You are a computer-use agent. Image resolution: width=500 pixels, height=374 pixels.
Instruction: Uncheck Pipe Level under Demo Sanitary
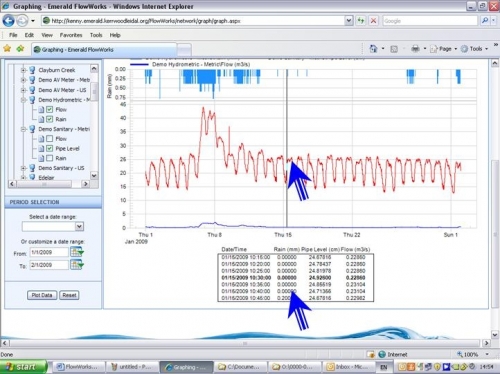[x=49, y=148]
